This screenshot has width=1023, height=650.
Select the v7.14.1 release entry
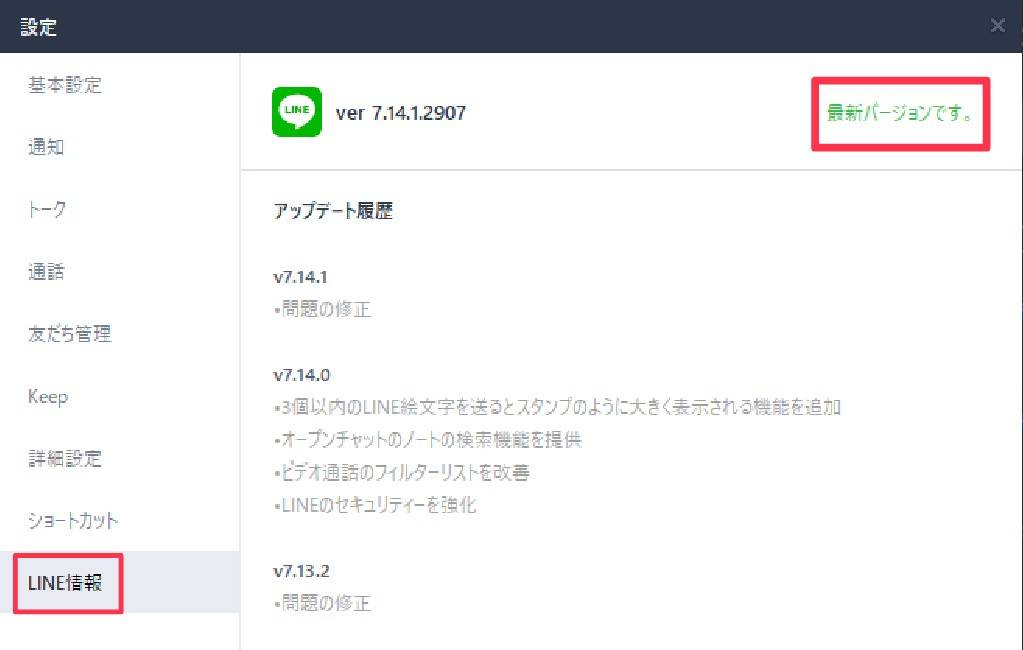pos(300,277)
